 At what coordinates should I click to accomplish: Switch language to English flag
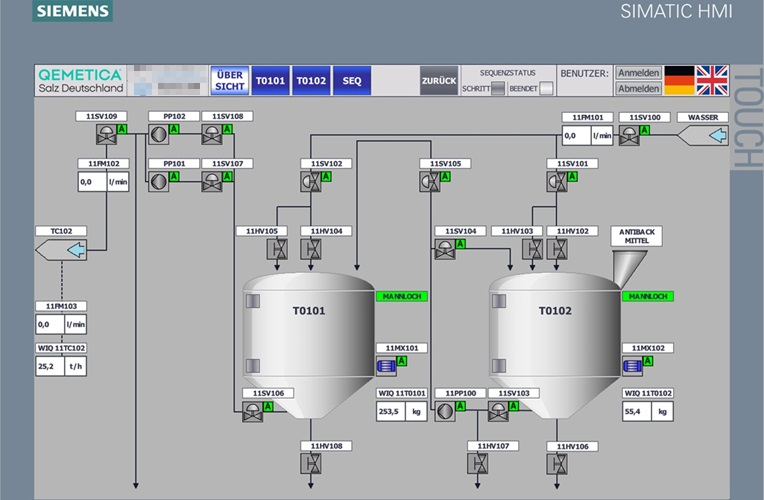point(712,80)
